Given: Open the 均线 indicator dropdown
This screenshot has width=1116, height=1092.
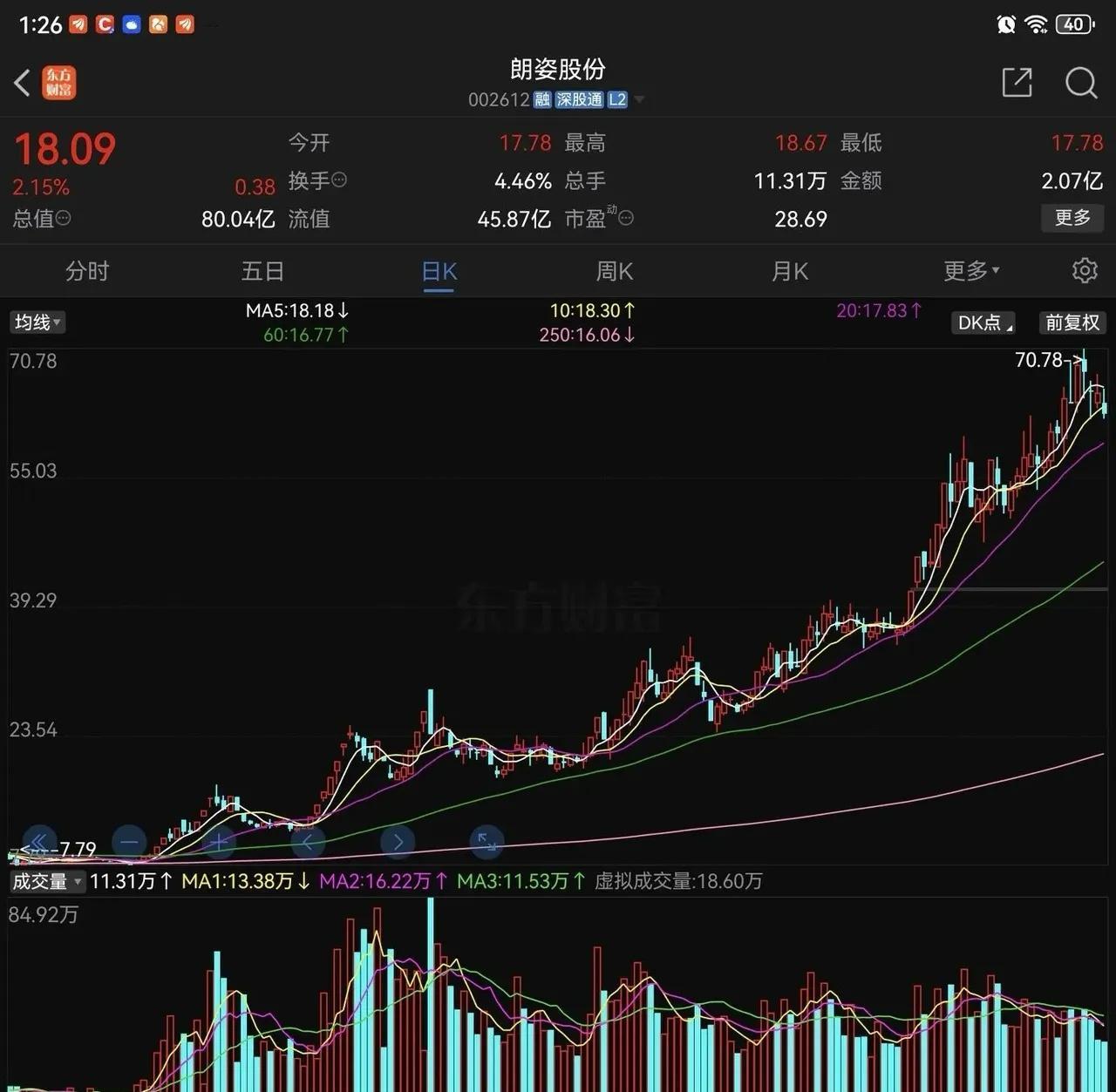Looking at the screenshot, I should click(37, 322).
